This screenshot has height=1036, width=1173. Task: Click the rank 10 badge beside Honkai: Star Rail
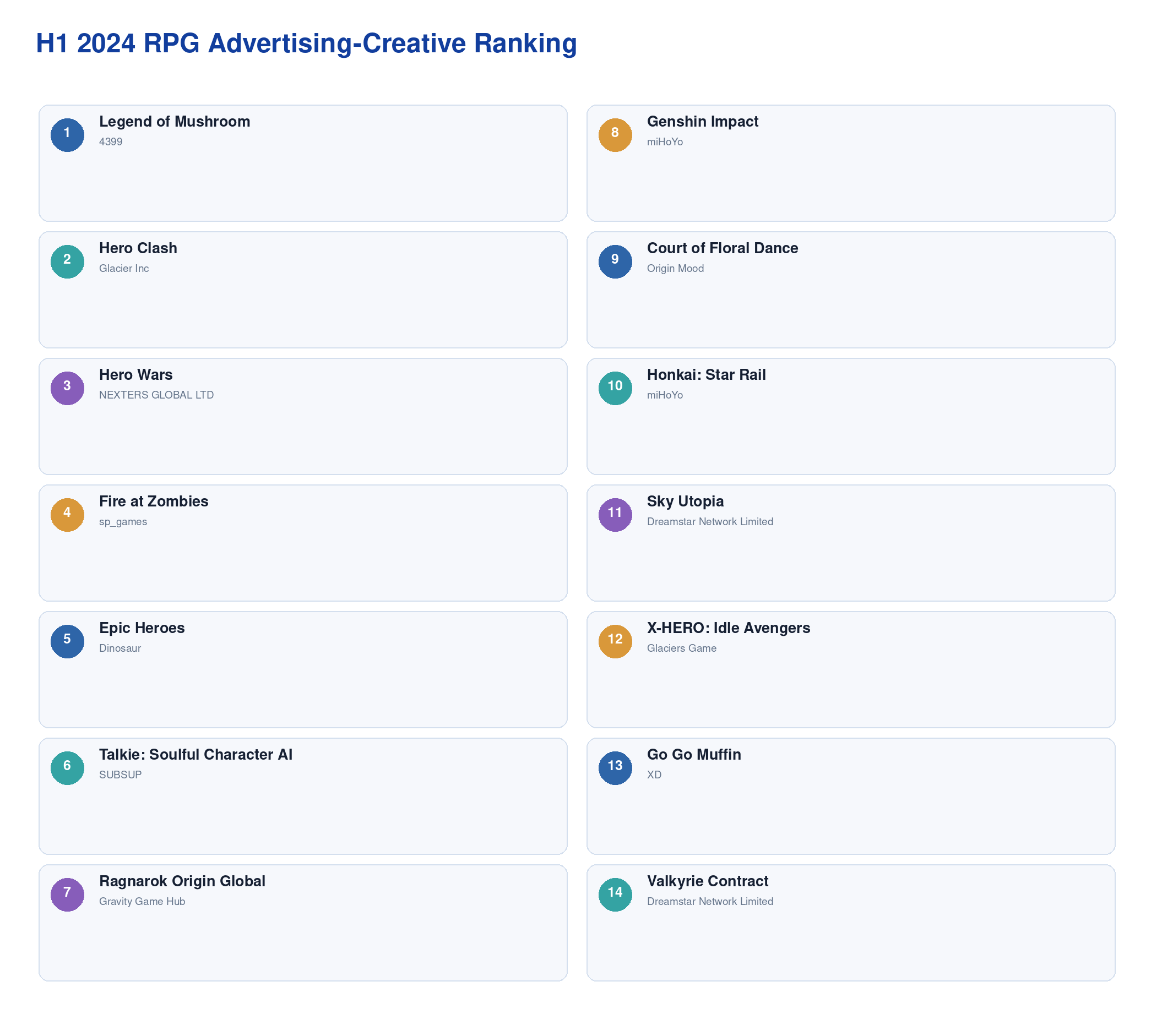click(x=616, y=389)
